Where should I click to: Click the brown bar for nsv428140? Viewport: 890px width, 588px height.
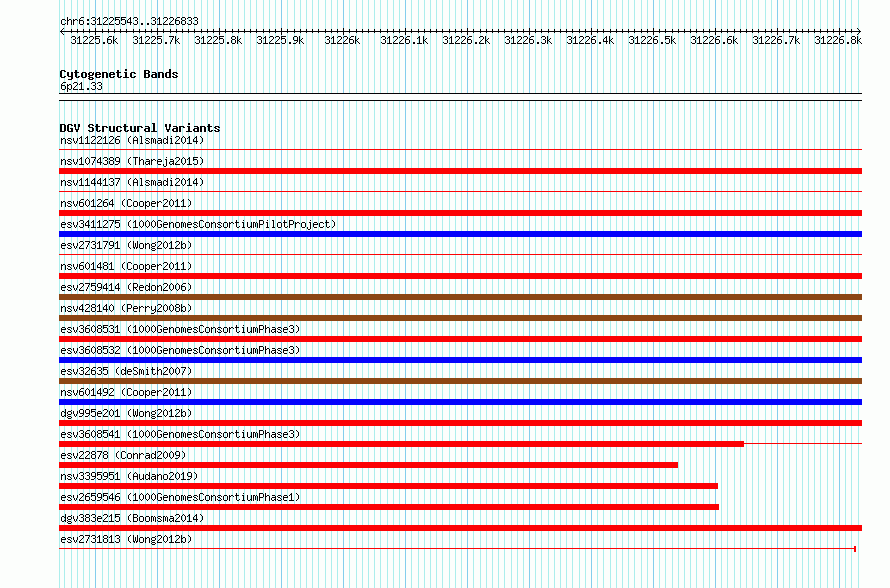460,318
